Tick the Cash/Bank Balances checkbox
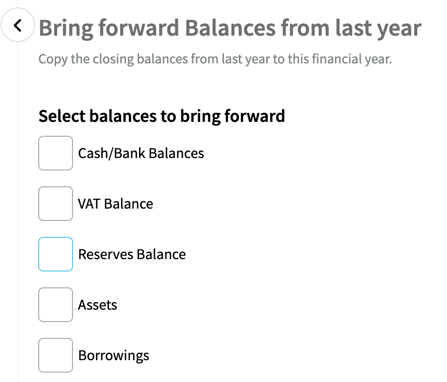This screenshot has height=382, width=447. [x=55, y=153]
